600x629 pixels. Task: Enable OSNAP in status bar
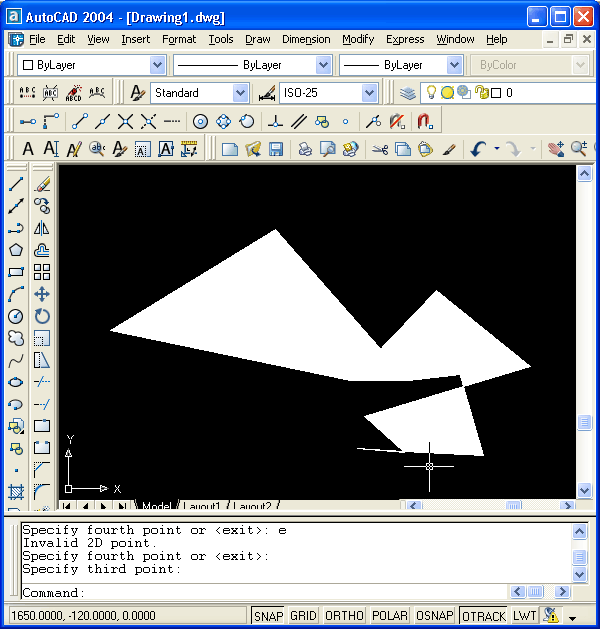(434, 616)
